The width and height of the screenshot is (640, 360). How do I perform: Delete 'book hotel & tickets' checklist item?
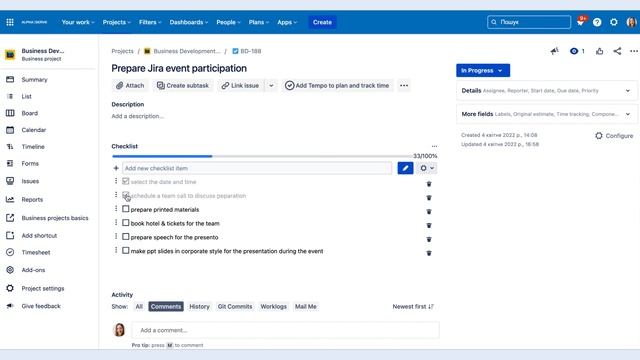[429, 225]
